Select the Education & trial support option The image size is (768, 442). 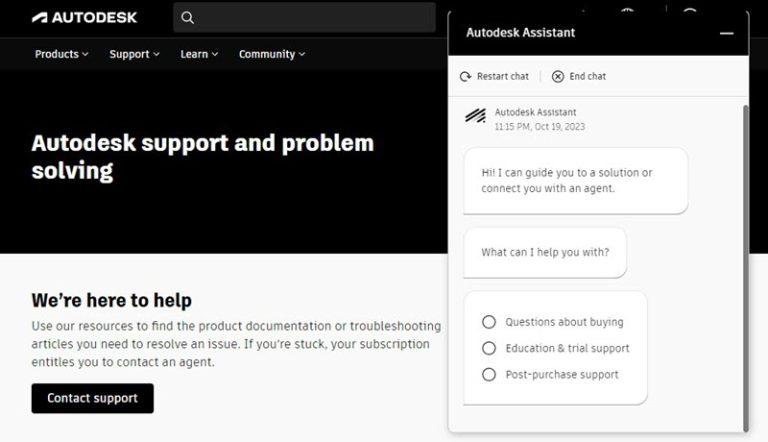489,348
